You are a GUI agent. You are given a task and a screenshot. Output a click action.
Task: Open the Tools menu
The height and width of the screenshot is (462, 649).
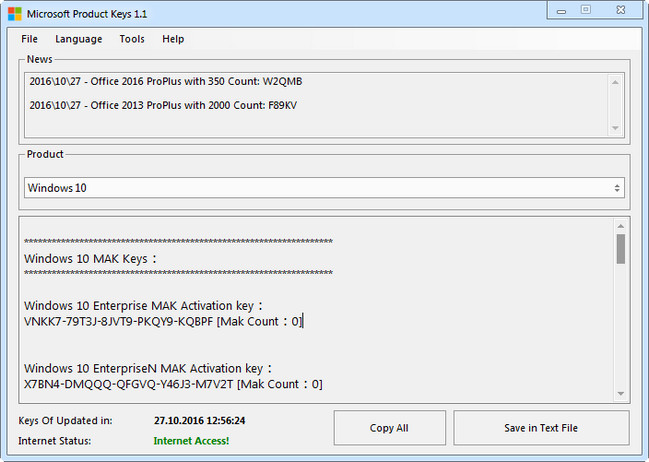132,39
